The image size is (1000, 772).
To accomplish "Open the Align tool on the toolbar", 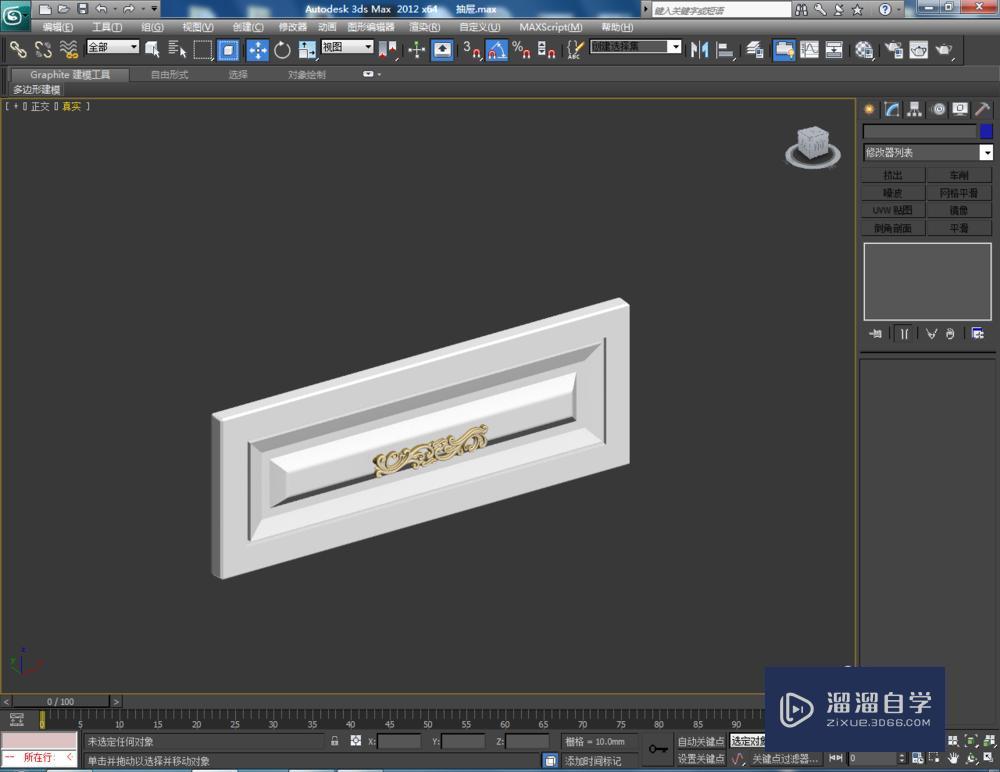I will (724, 48).
